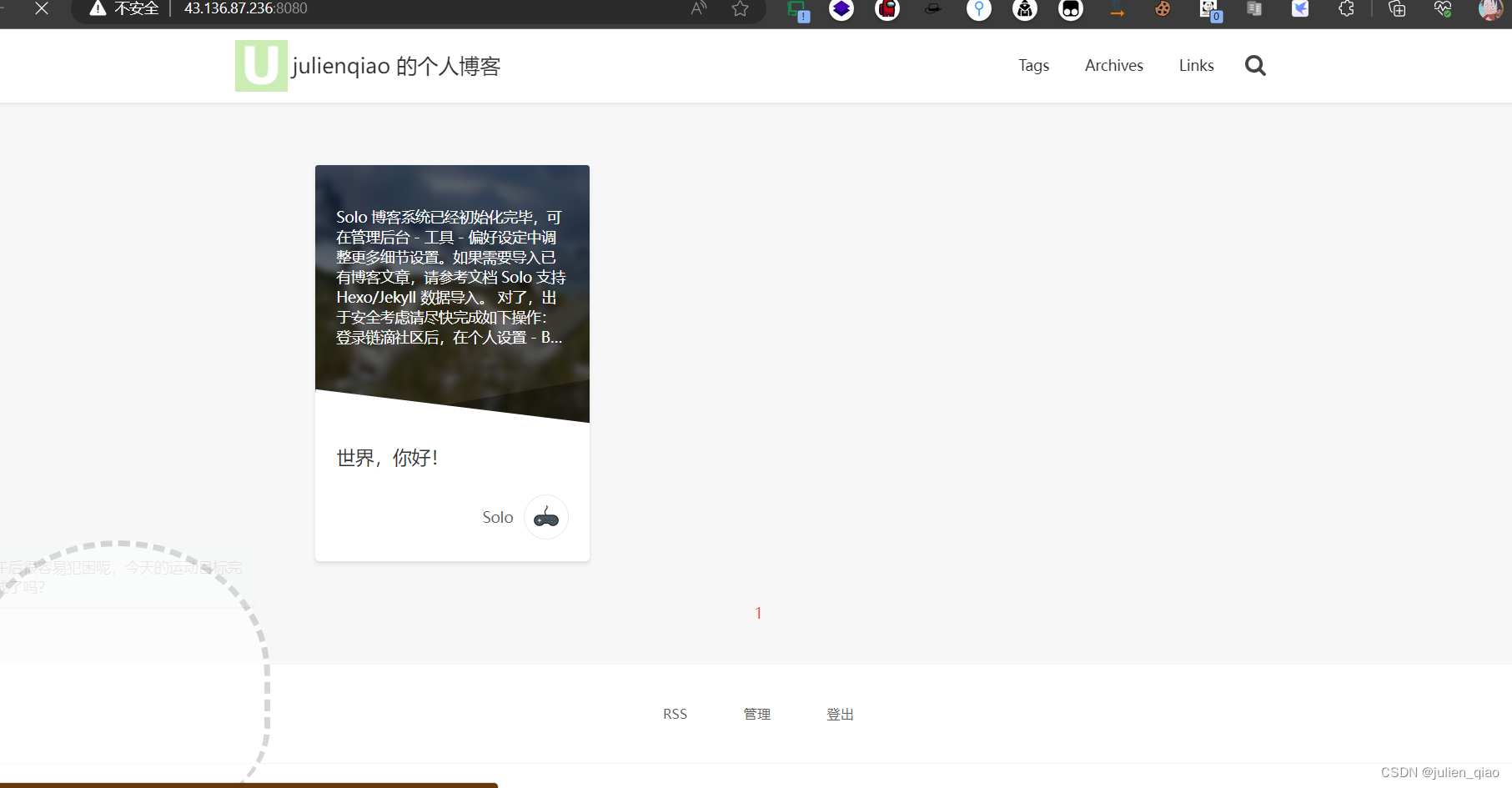Open the gray translate-page extension icon
Viewport: 1512px width, 788px height.
1254,9
